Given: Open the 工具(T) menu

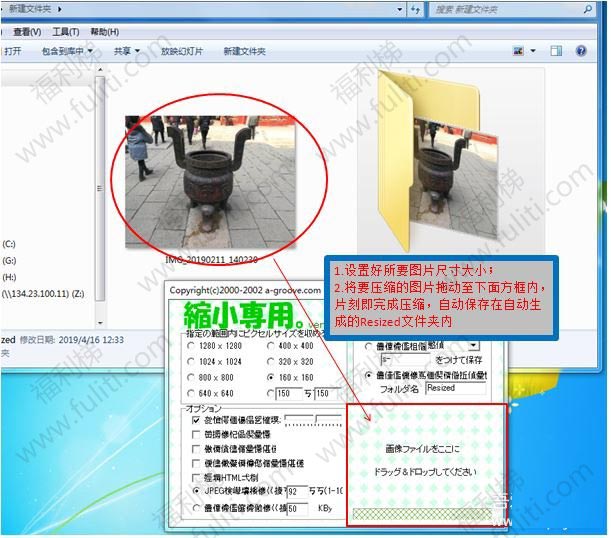Looking at the screenshot, I should point(65,32).
